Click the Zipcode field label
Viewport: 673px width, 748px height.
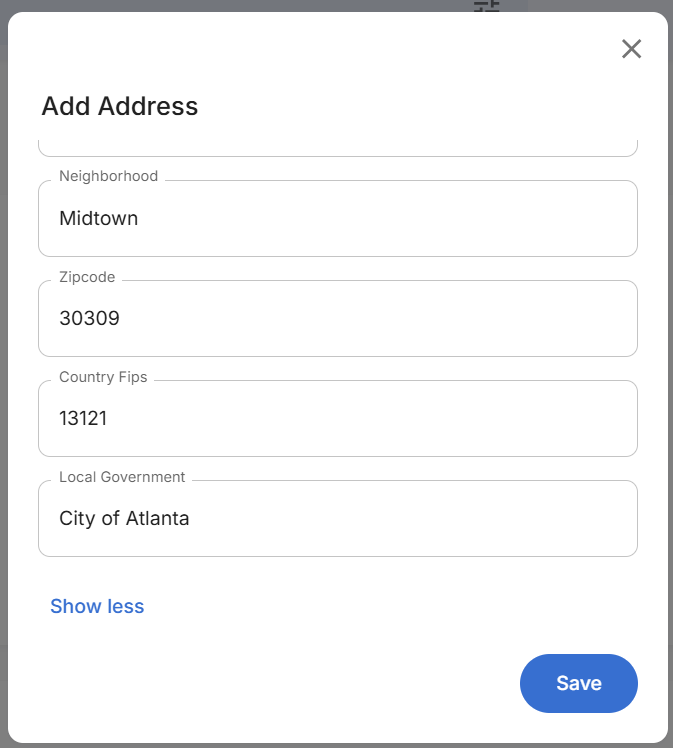pos(87,277)
